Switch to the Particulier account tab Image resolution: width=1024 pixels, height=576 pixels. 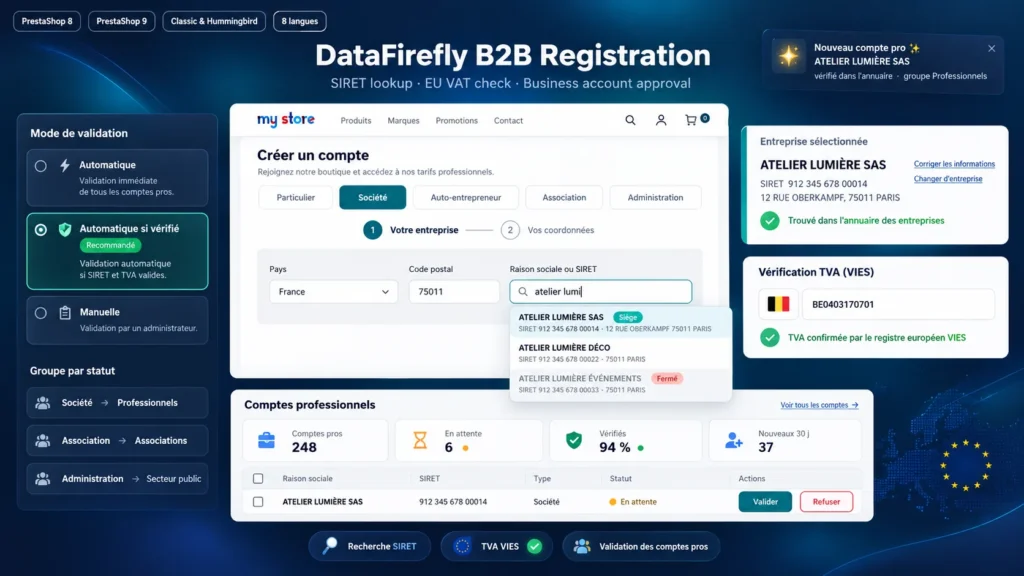(x=296, y=197)
